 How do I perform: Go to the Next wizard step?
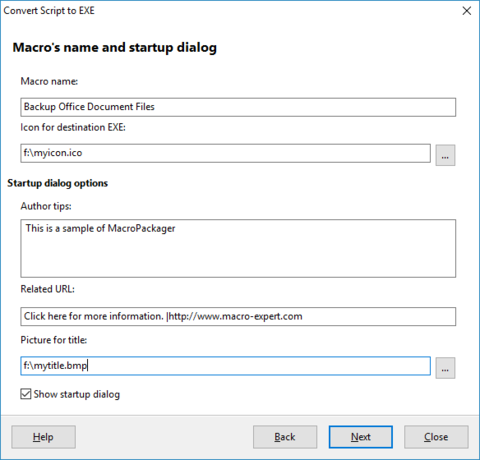coord(361,437)
